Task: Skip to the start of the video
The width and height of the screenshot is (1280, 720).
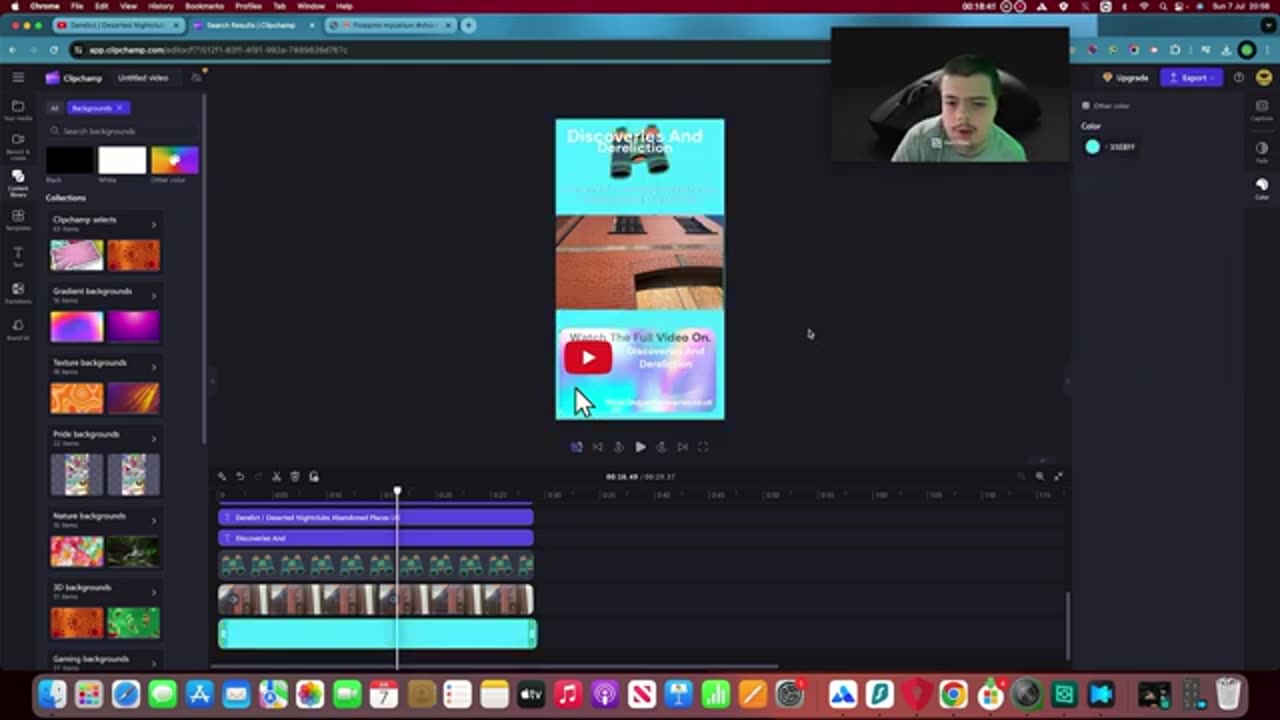Action: 597,447
